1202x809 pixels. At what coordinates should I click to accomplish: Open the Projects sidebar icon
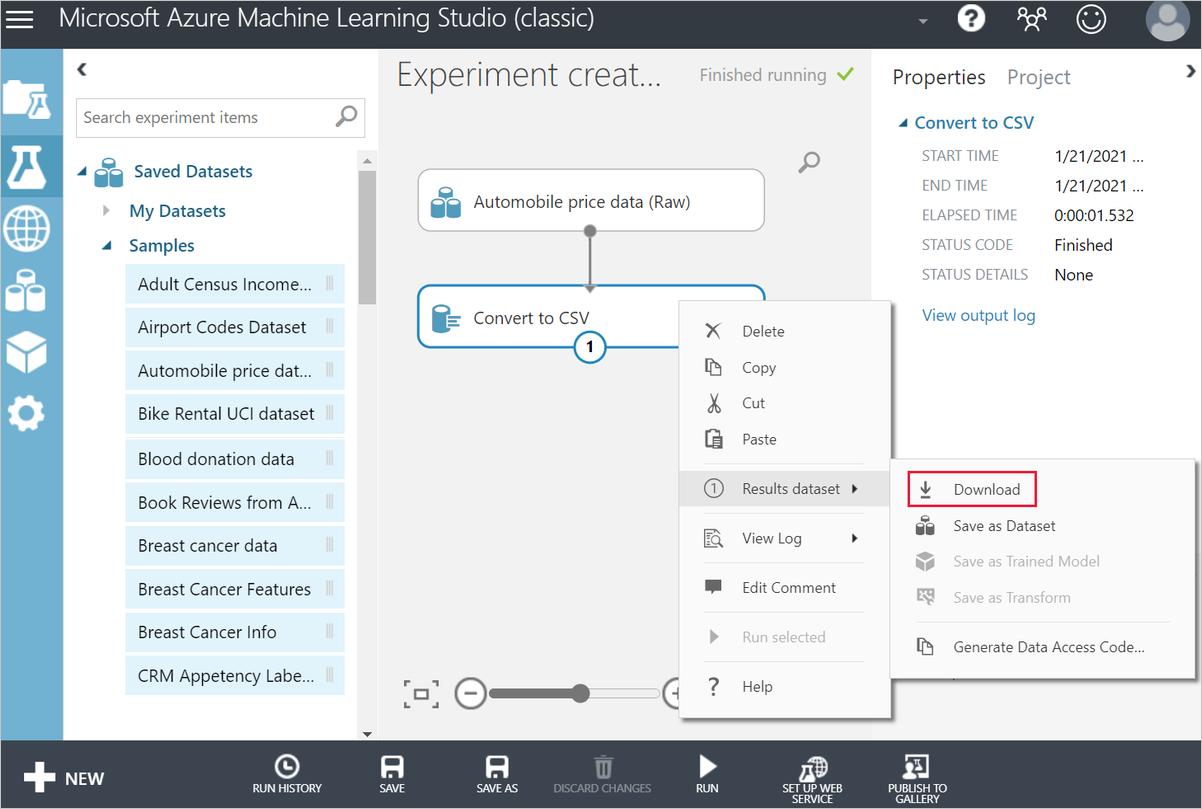[x=27, y=99]
